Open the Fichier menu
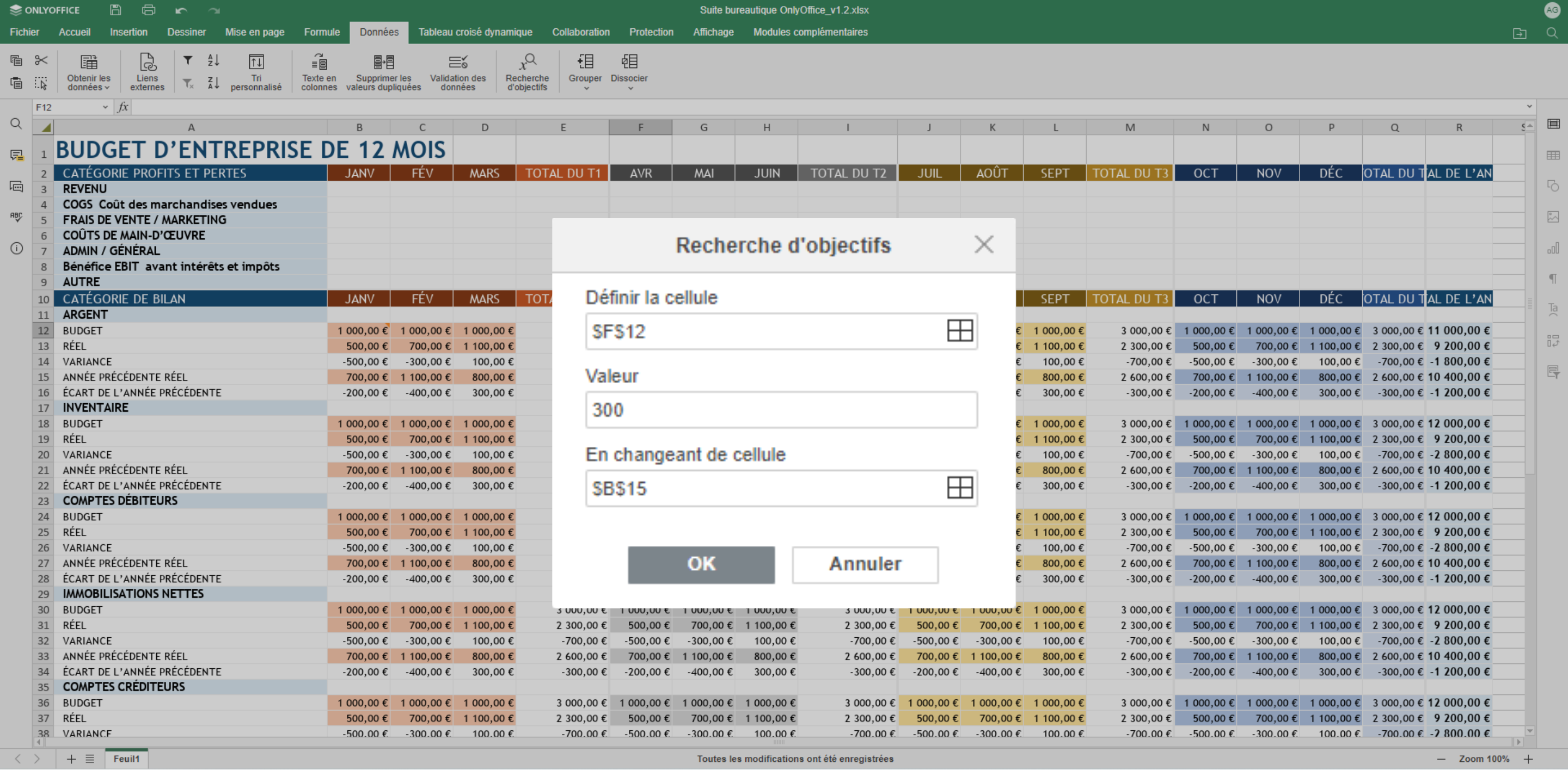This screenshot has height=770, width=1568. pos(24,32)
